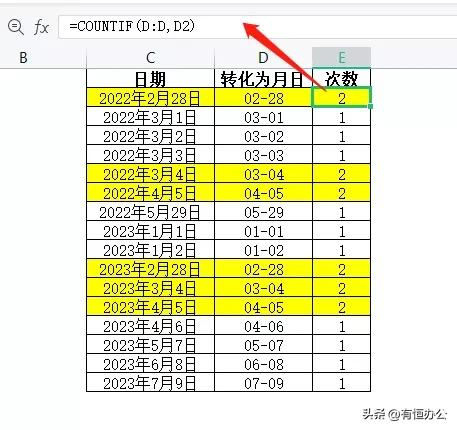The width and height of the screenshot is (457, 430).
Task: Open the fx insert function button
Action: 42,27
